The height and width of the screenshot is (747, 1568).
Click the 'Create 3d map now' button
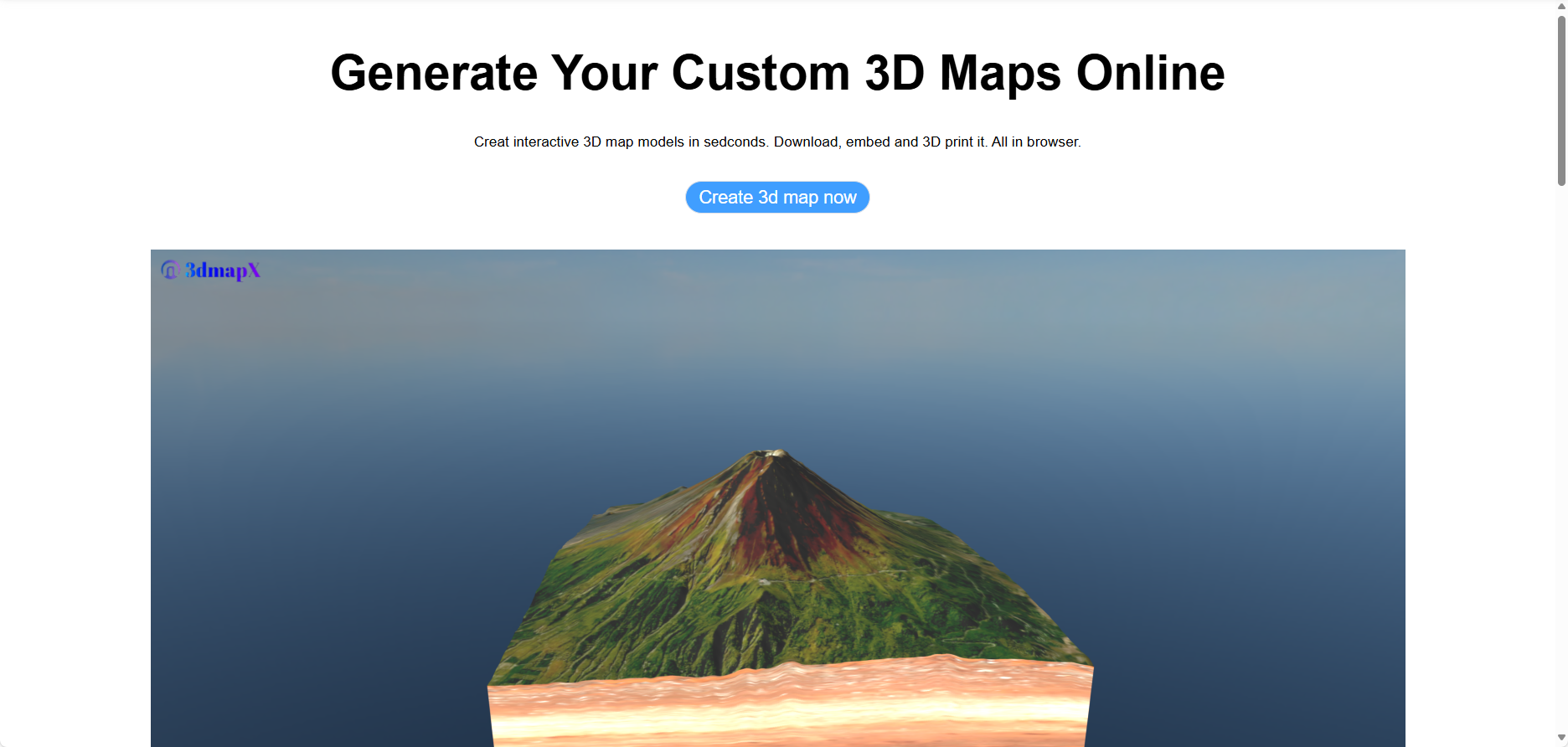click(x=777, y=198)
